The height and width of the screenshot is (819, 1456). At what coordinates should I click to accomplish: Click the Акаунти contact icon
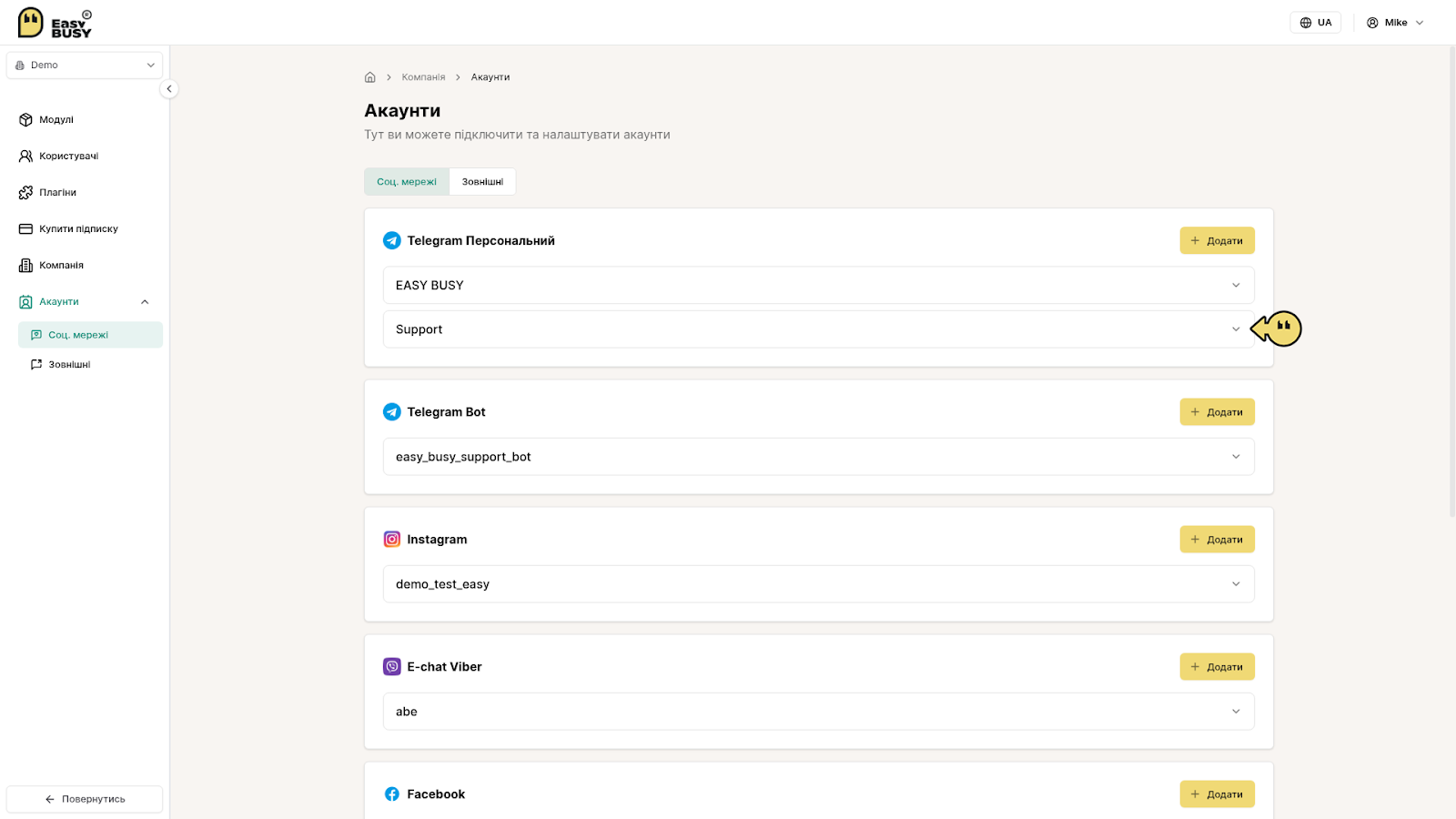[x=25, y=301]
